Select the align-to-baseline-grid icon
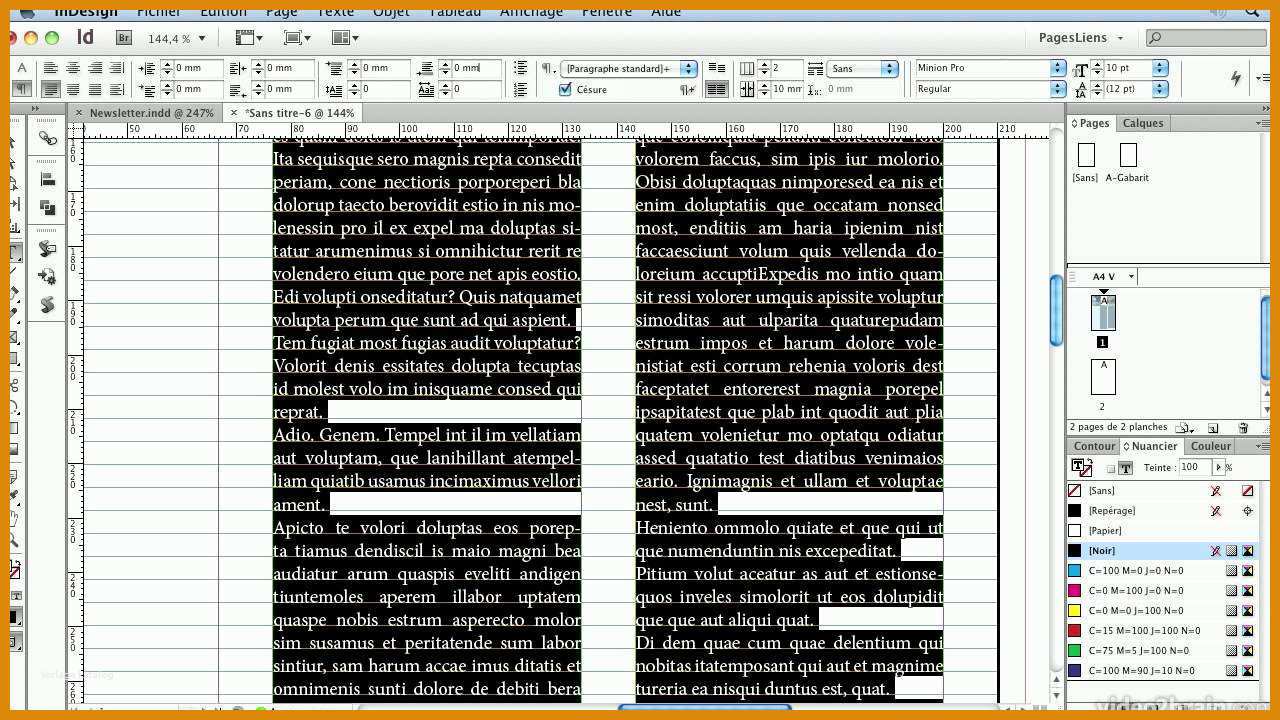 tap(716, 89)
